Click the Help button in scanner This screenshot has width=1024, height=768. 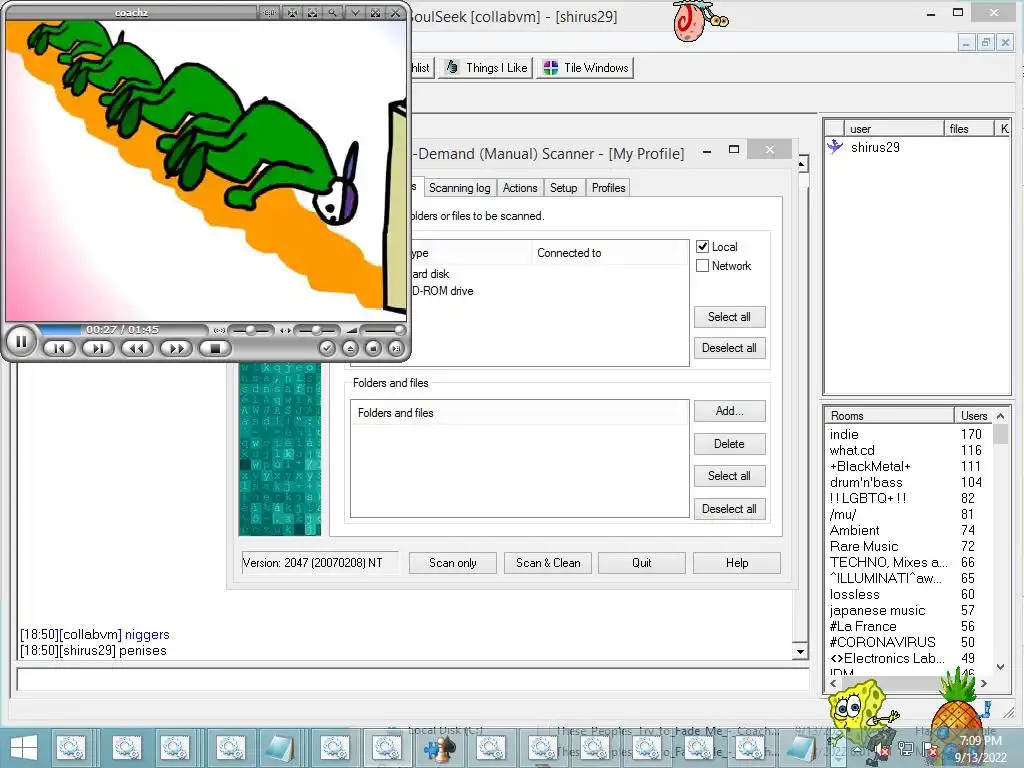737,563
